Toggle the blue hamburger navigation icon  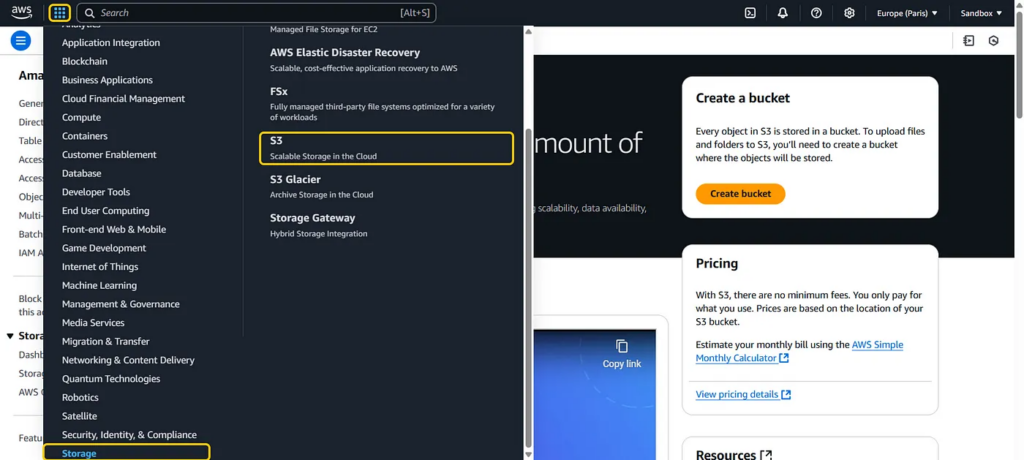[x=21, y=41]
